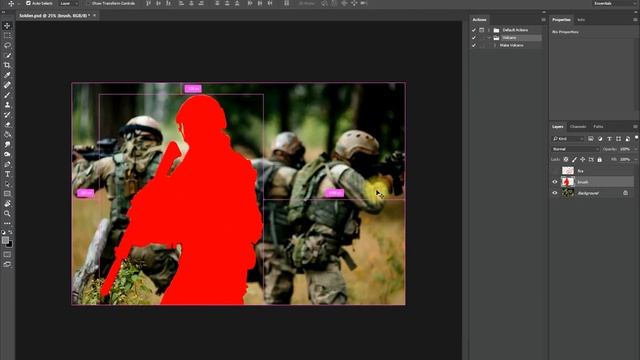Toggle the Make Volcano action checkmark
This screenshot has width=640, height=360.
[474, 45]
